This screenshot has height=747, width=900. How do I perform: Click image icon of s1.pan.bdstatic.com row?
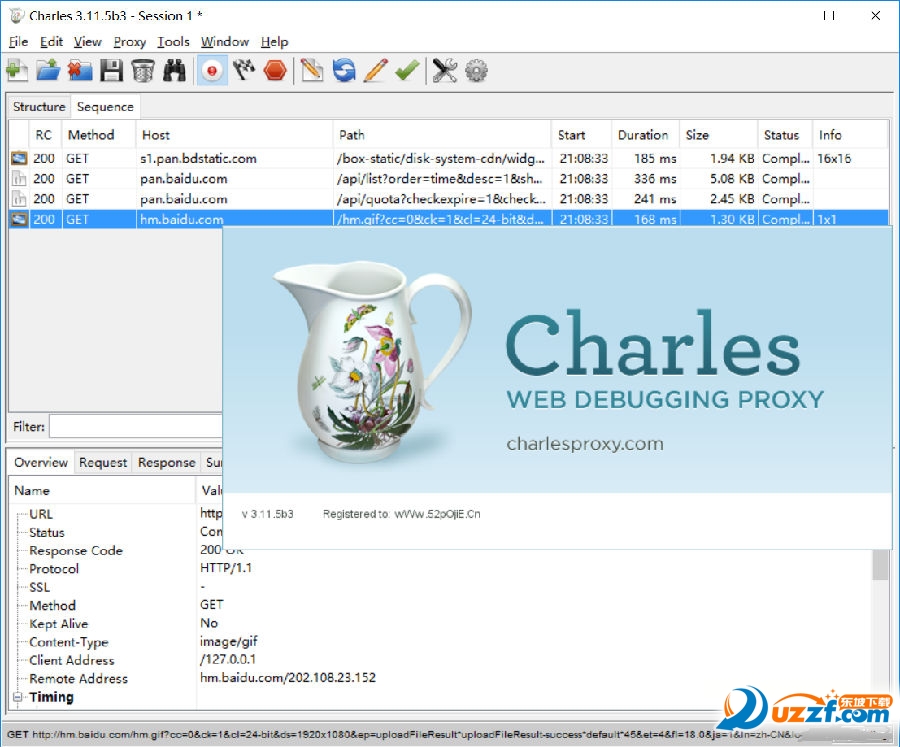[x=19, y=158]
